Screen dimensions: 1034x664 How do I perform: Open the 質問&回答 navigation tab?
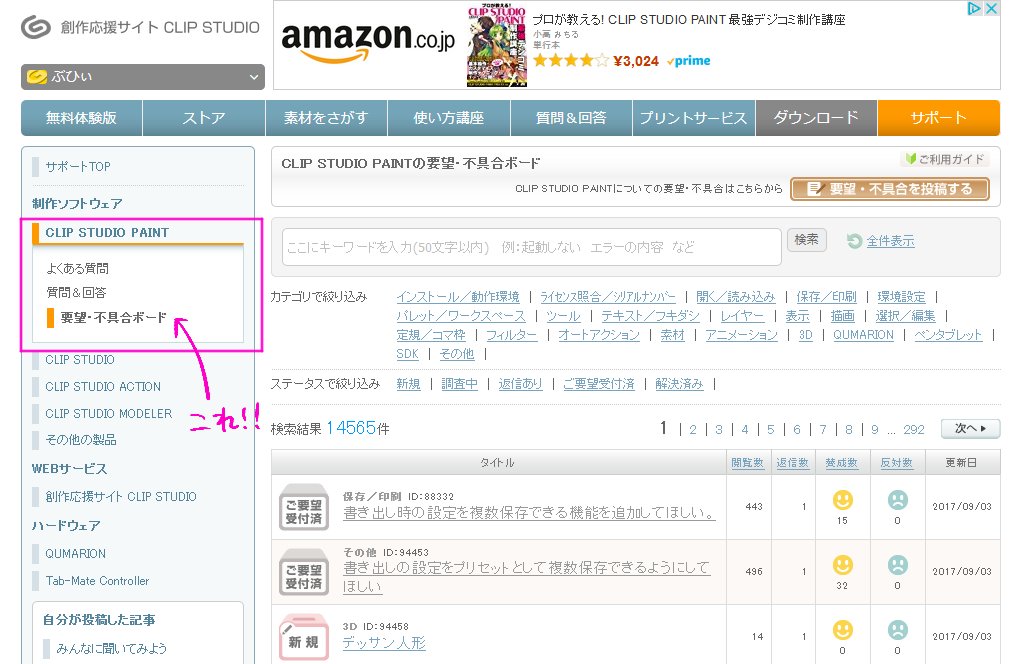point(571,118)
